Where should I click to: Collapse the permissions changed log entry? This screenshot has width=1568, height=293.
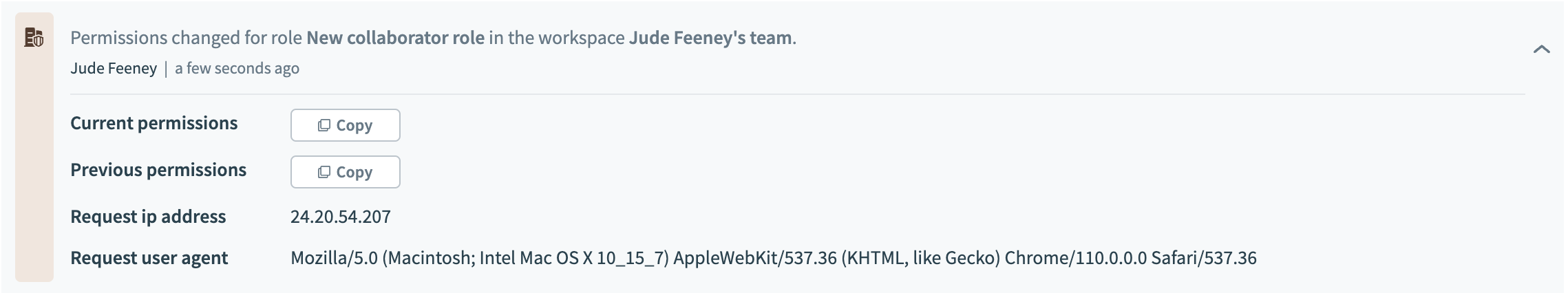[1541, 50]
